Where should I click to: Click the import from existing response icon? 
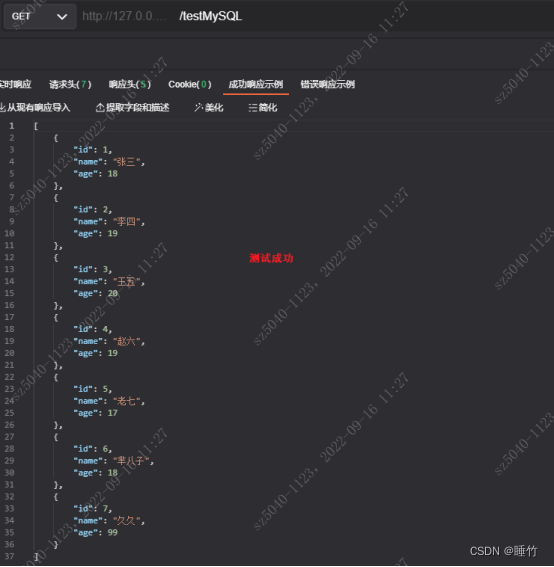pyautogui.click(x=3, y=107)
